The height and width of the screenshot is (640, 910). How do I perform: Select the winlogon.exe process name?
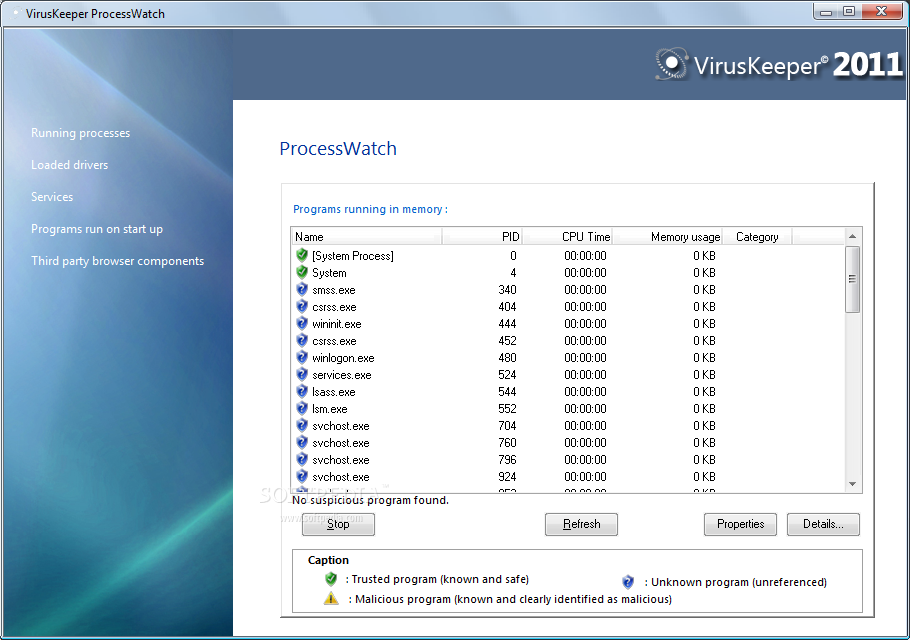tap(343, 358)
